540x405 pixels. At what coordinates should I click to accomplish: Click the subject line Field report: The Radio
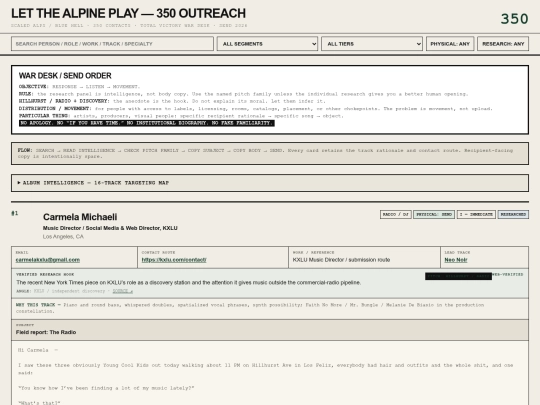46,332
